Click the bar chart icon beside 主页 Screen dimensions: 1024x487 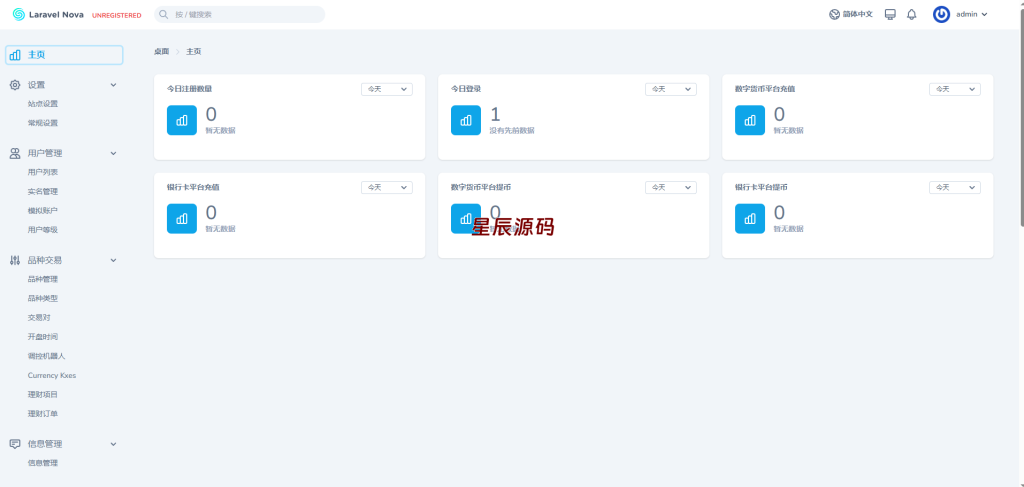(x=15, y=55)
